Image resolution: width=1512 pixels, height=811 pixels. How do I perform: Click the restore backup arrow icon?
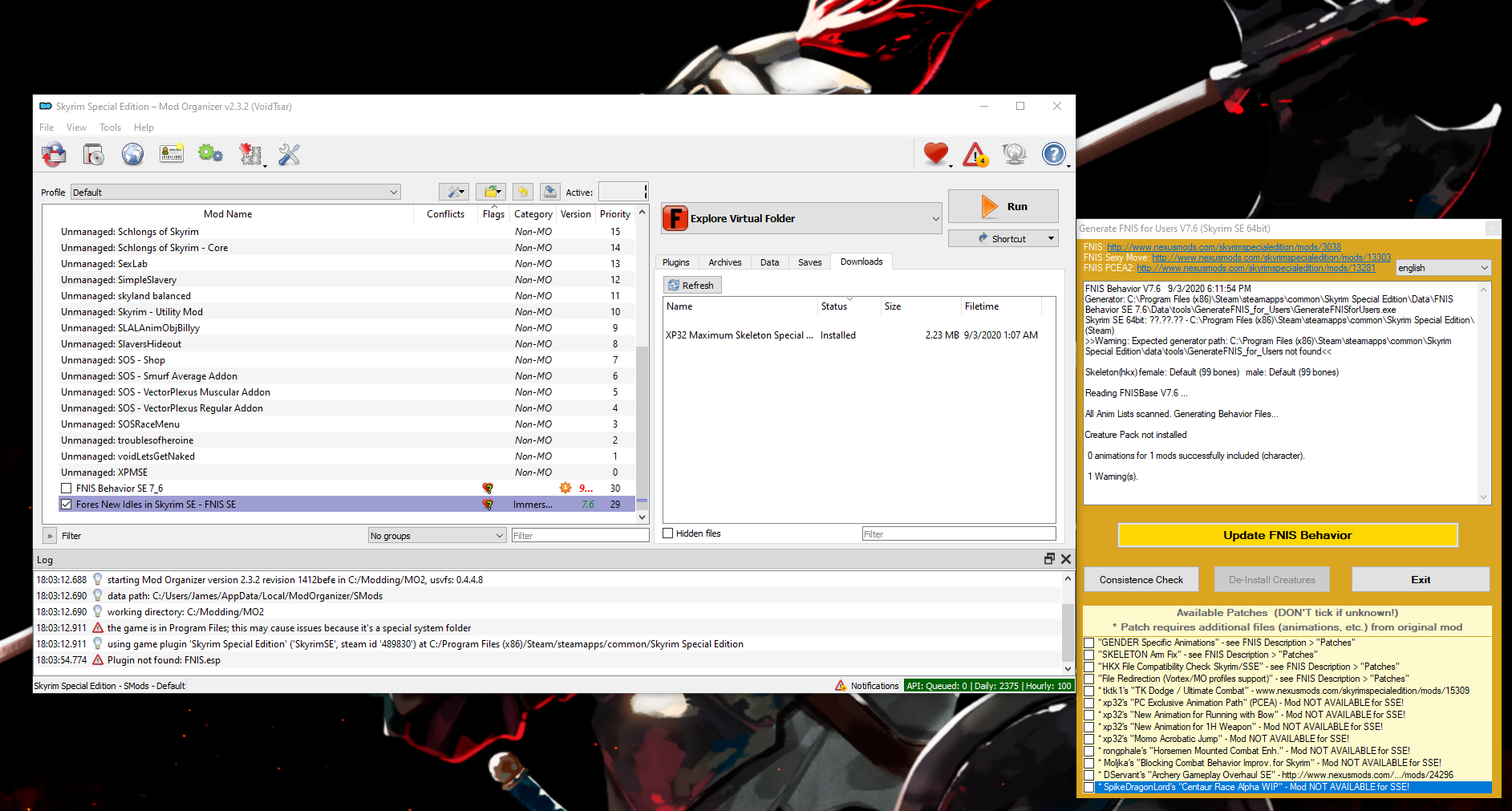point(523,192)
